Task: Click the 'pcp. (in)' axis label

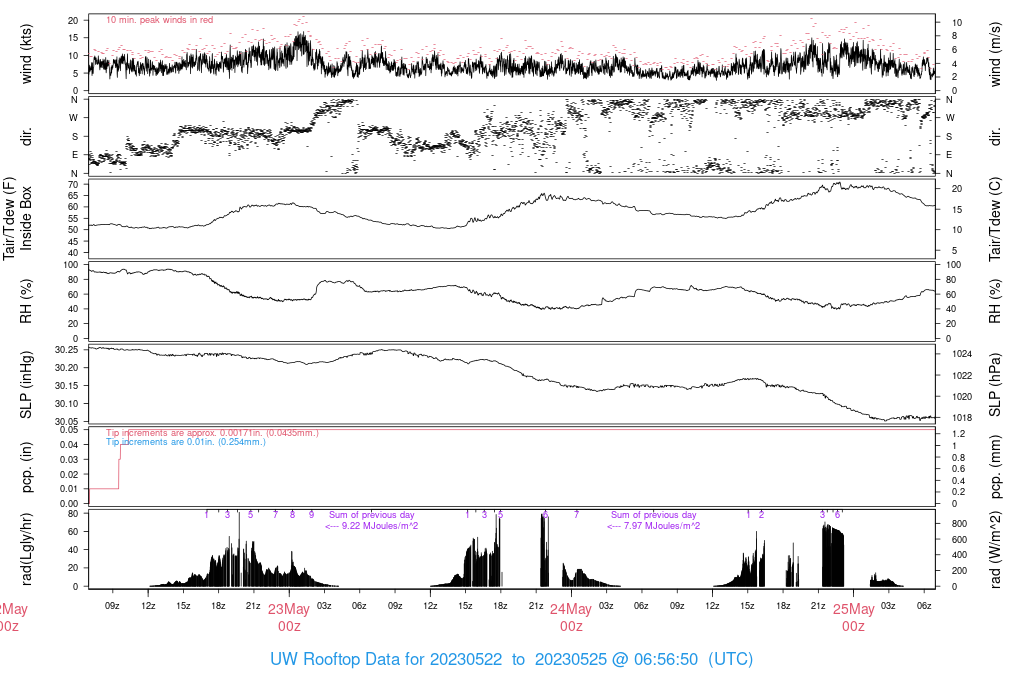Action: (x=26, y=467)
